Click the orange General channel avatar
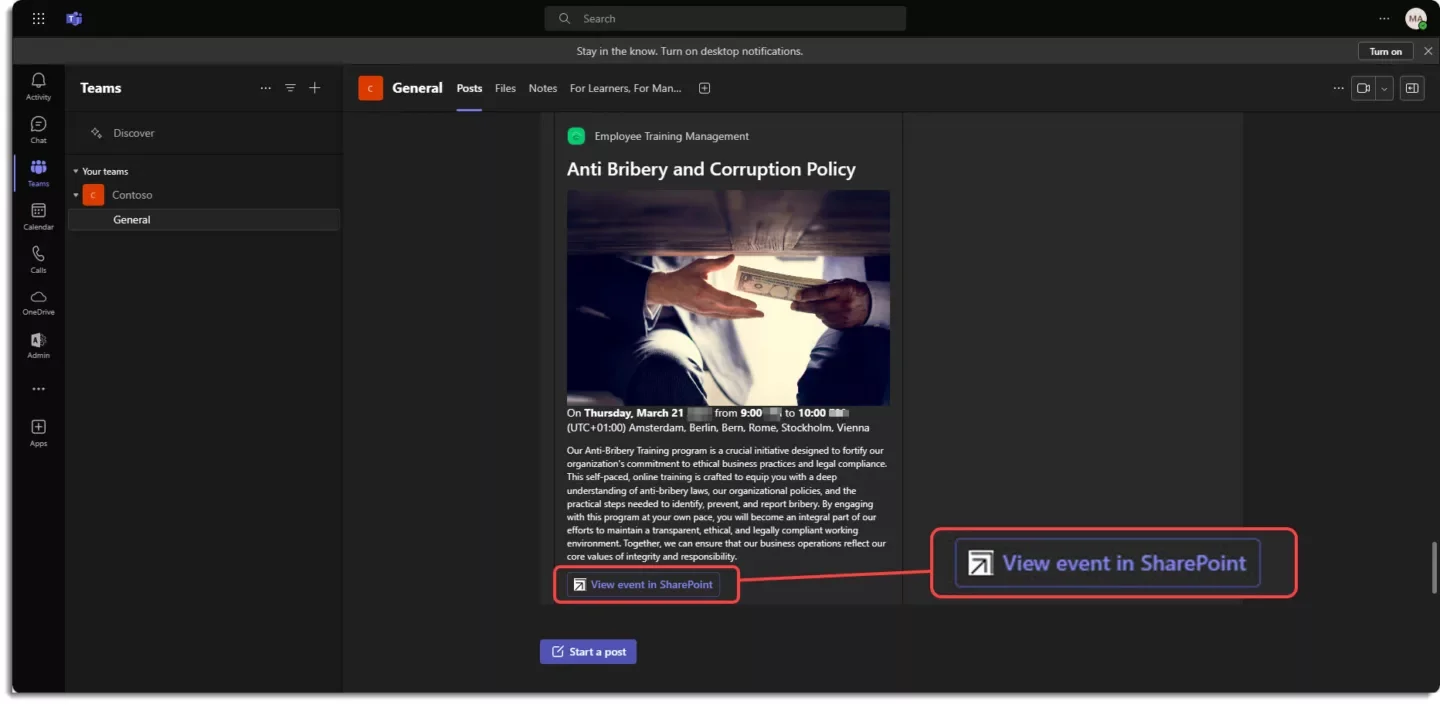1440x705 pixels. 370,88
